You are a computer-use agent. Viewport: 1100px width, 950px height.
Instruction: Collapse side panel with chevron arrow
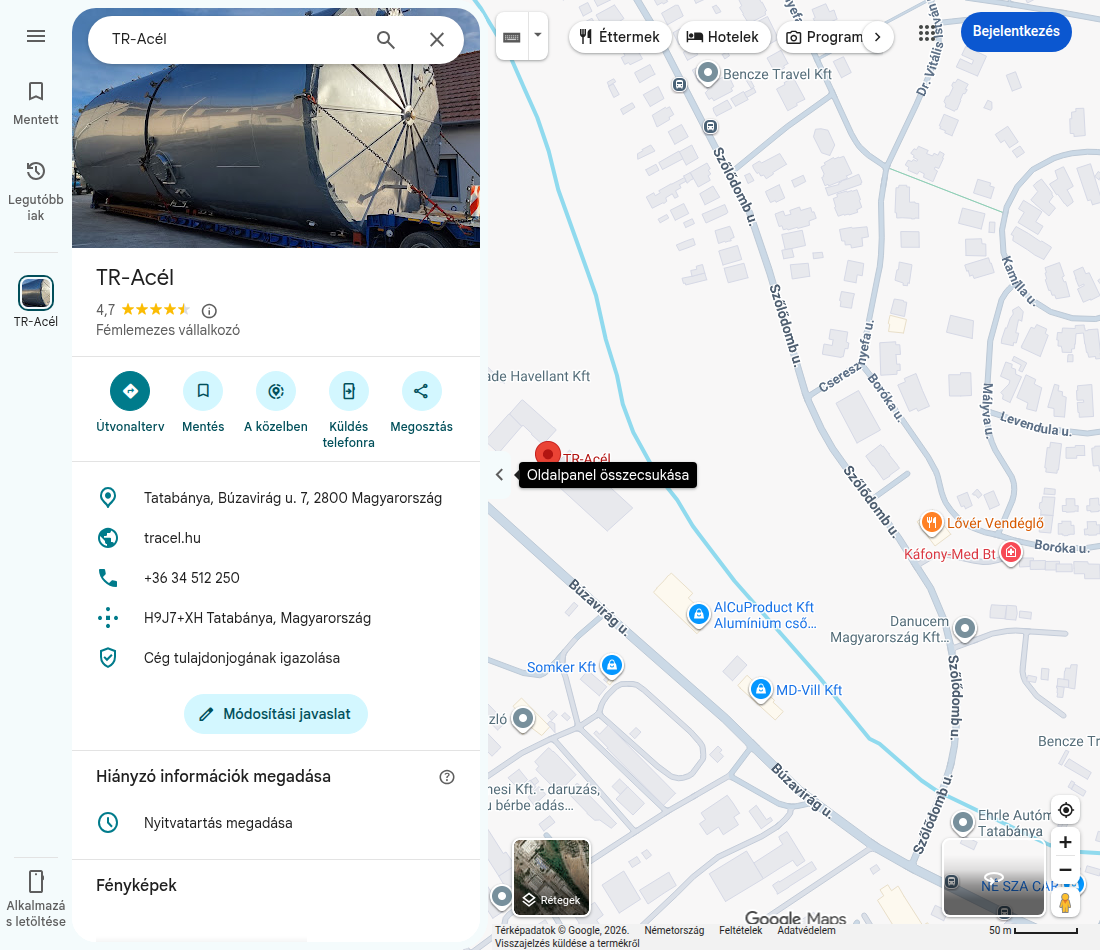pos(499,474)
